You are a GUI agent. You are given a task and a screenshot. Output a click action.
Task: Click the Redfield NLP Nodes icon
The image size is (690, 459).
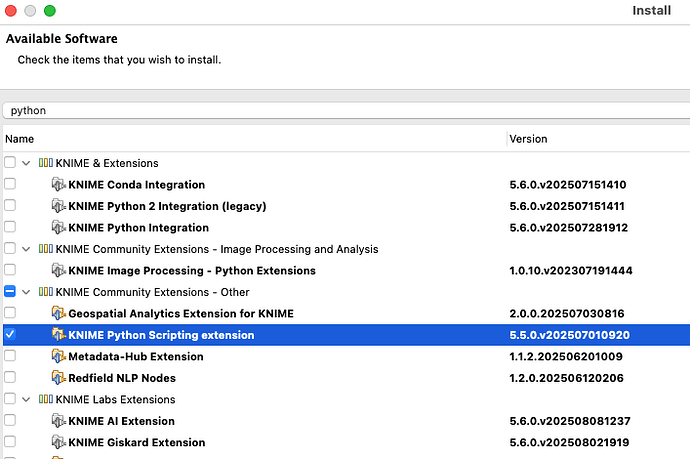coord(57,378)
